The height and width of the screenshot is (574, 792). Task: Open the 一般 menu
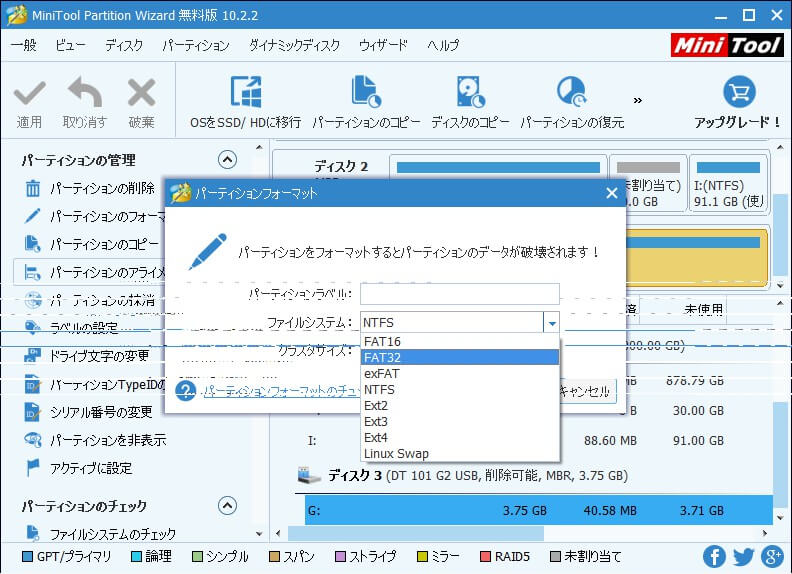tap(24, 45)
